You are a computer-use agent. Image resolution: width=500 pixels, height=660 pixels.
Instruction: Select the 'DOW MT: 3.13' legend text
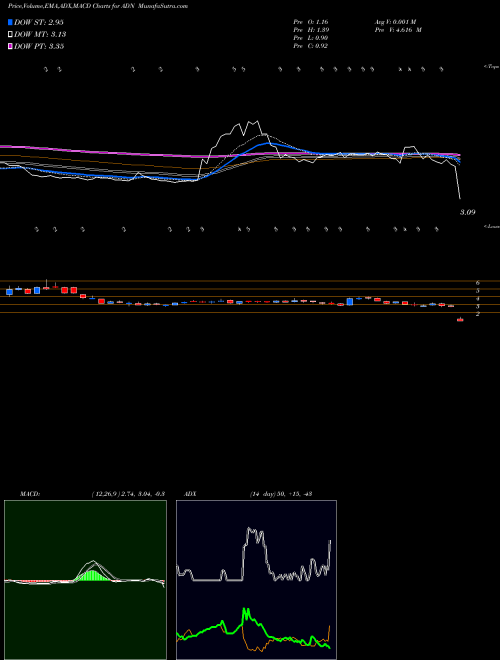(40, 34)
